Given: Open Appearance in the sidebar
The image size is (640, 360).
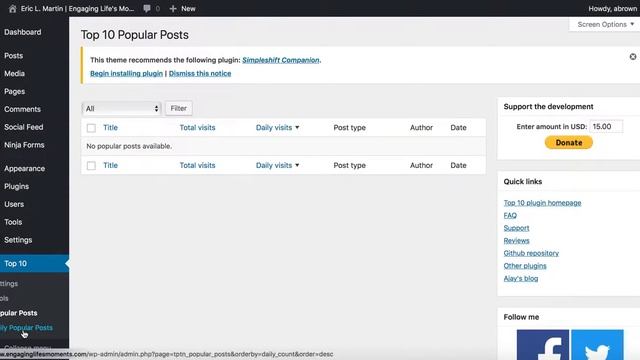Looking at the screenshot, I should coord(24,169).
